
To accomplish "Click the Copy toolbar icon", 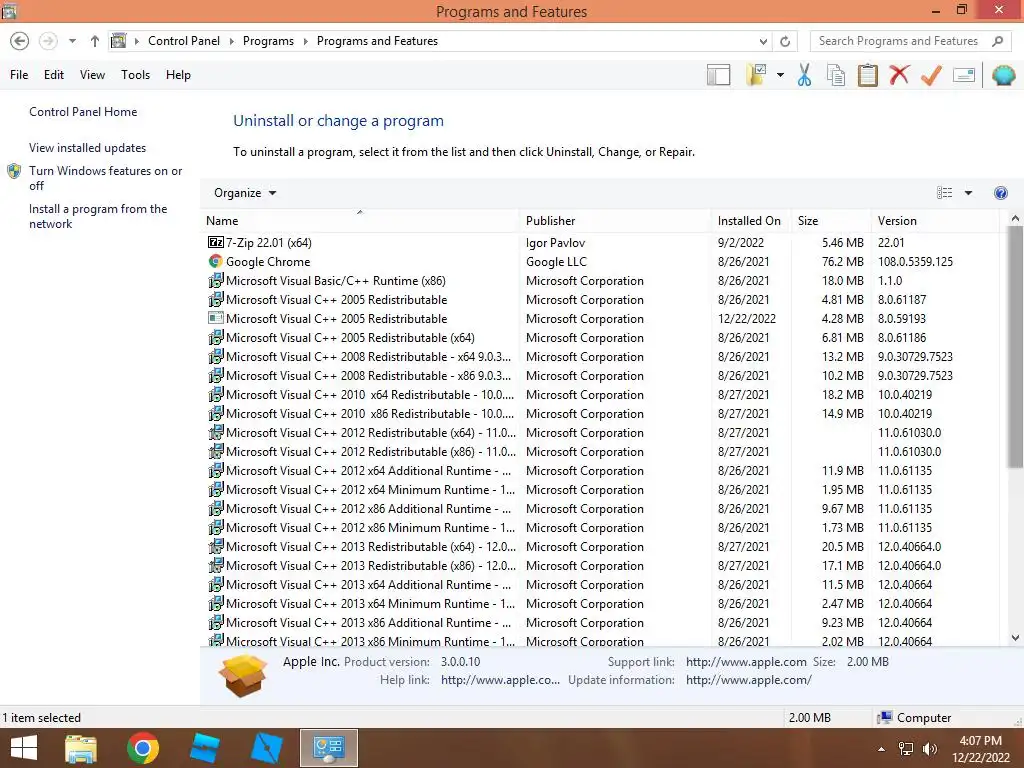I will tap(836, 75).
